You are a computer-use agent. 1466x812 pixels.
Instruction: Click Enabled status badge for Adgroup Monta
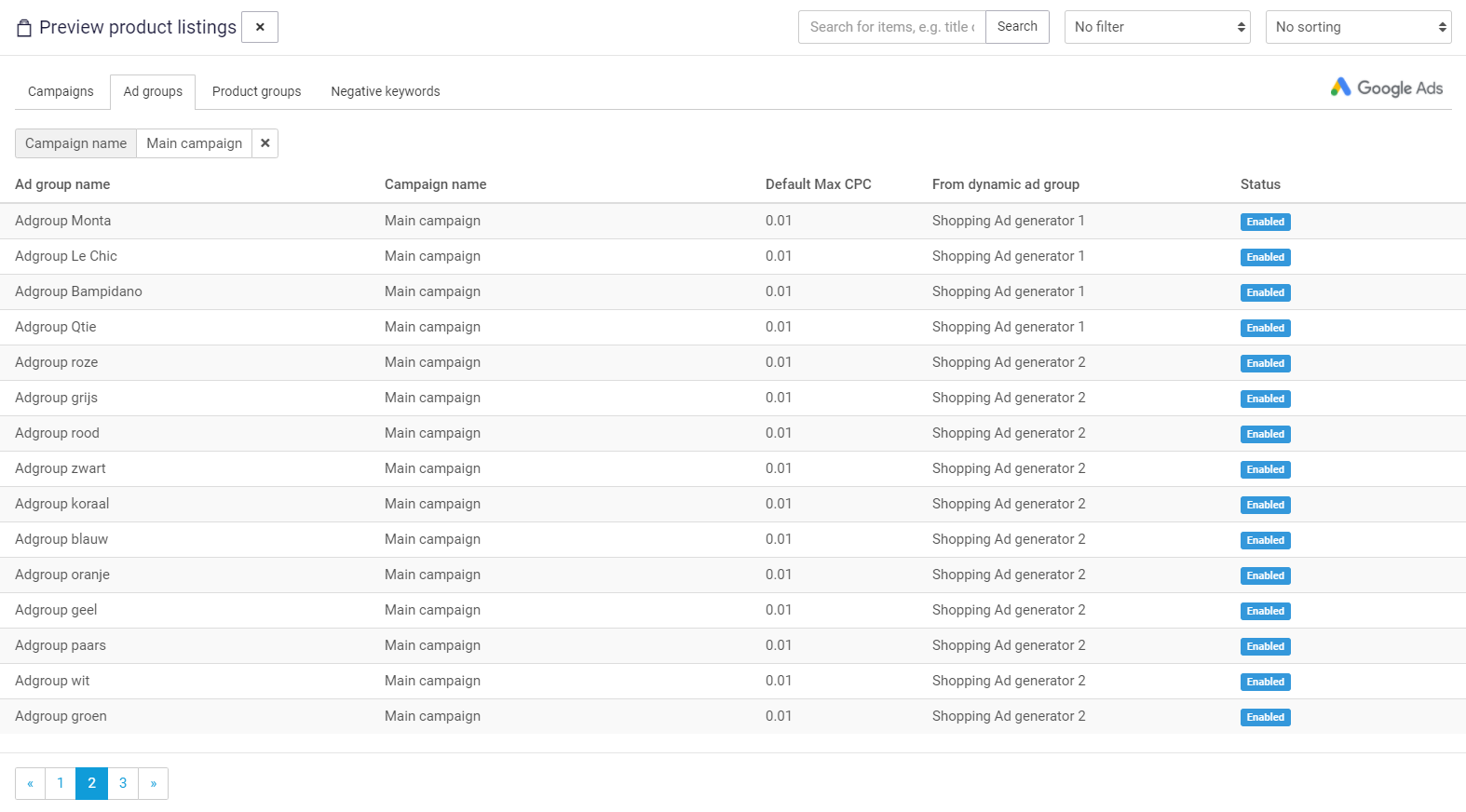(1265, 222)
